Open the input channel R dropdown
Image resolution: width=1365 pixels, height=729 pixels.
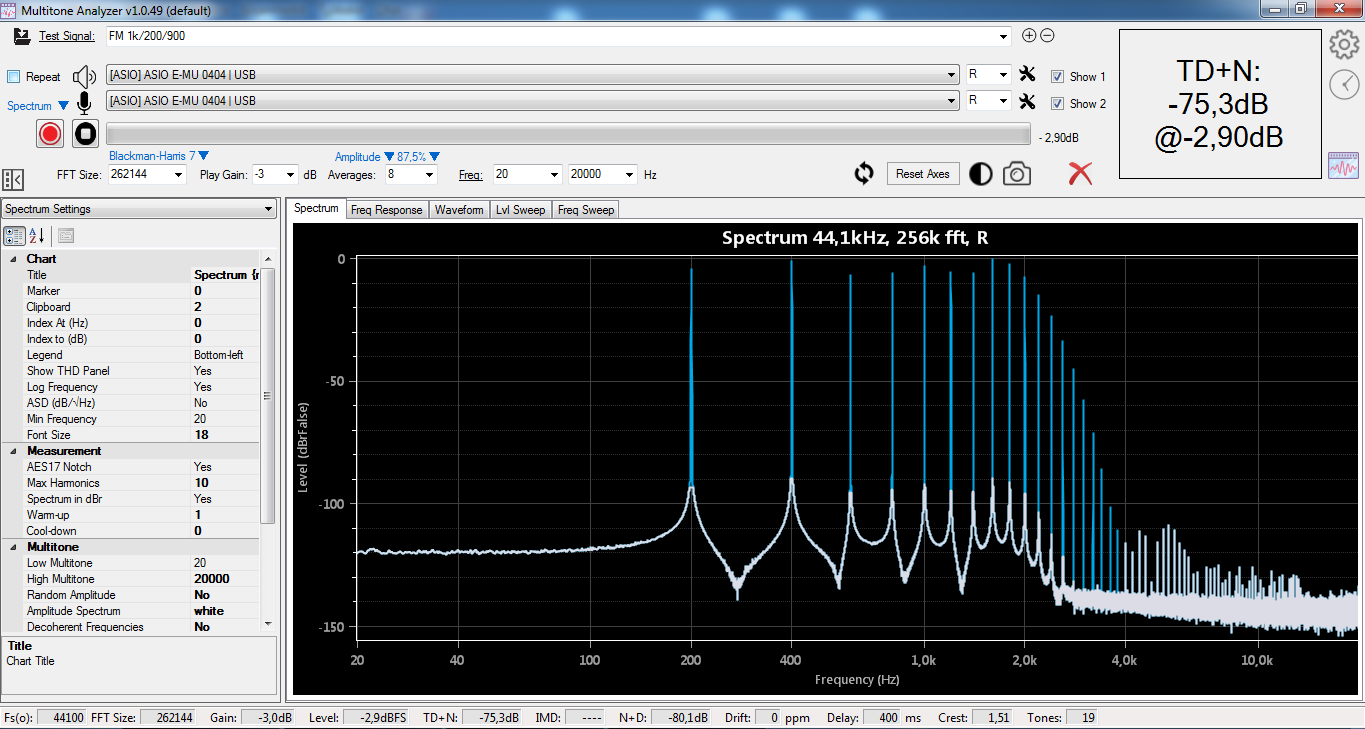click(x=1003, y=101)
